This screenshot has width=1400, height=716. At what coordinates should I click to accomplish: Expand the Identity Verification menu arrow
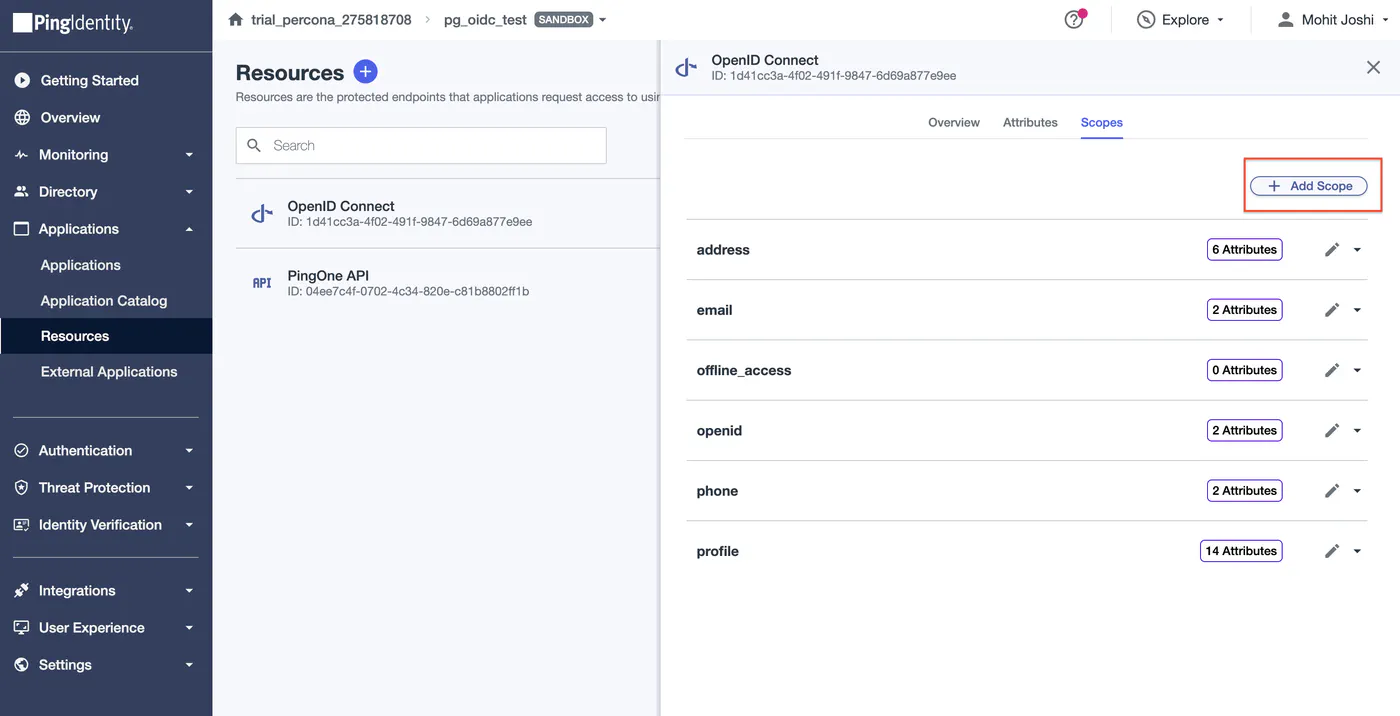tap(189, 525)
